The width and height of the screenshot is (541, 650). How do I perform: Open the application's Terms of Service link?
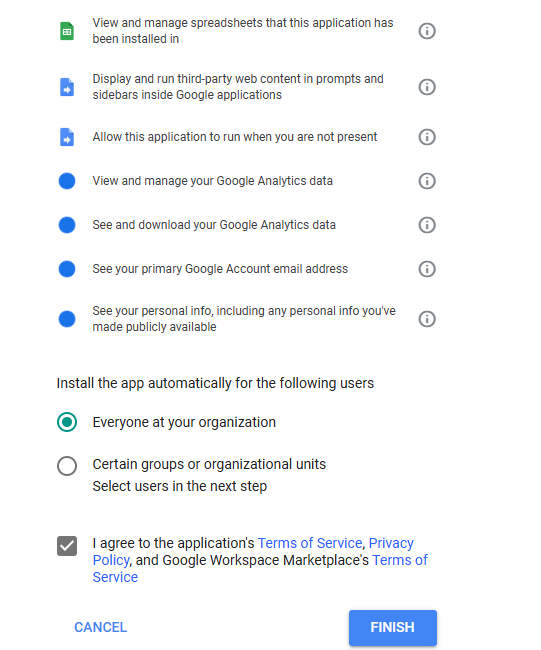click(x=310, y=543)
